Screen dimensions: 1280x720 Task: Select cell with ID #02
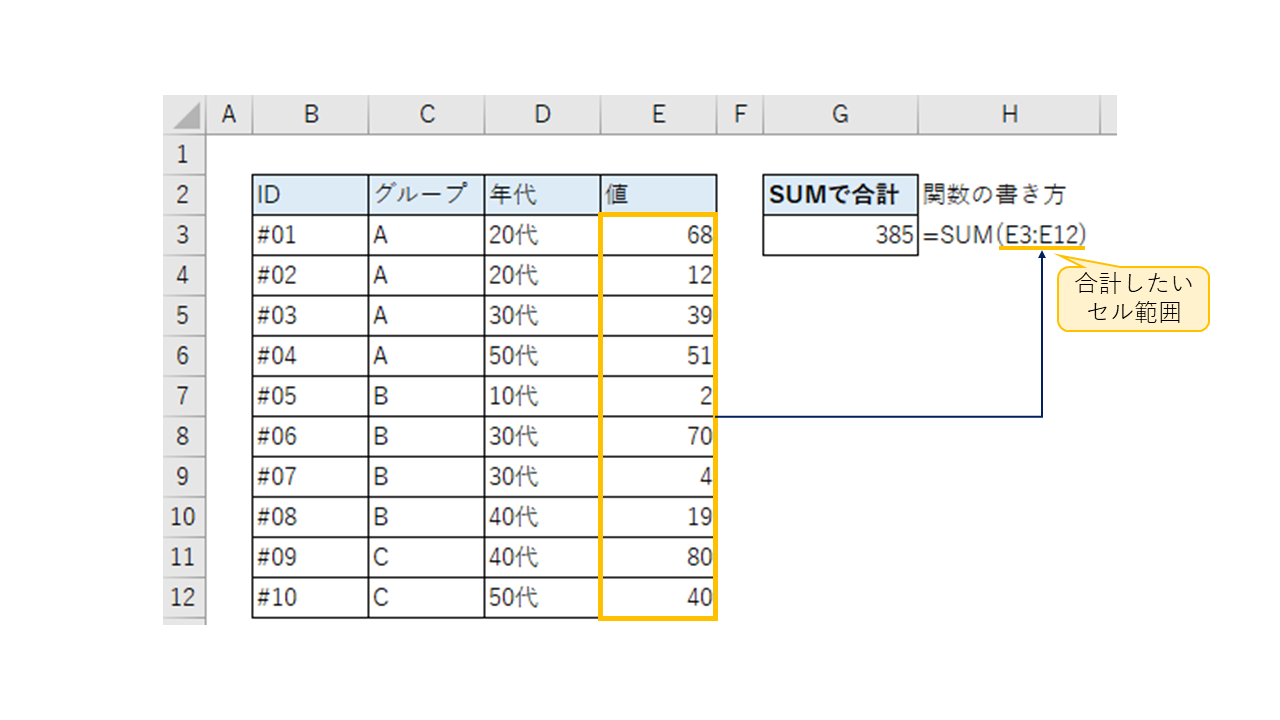311,275
